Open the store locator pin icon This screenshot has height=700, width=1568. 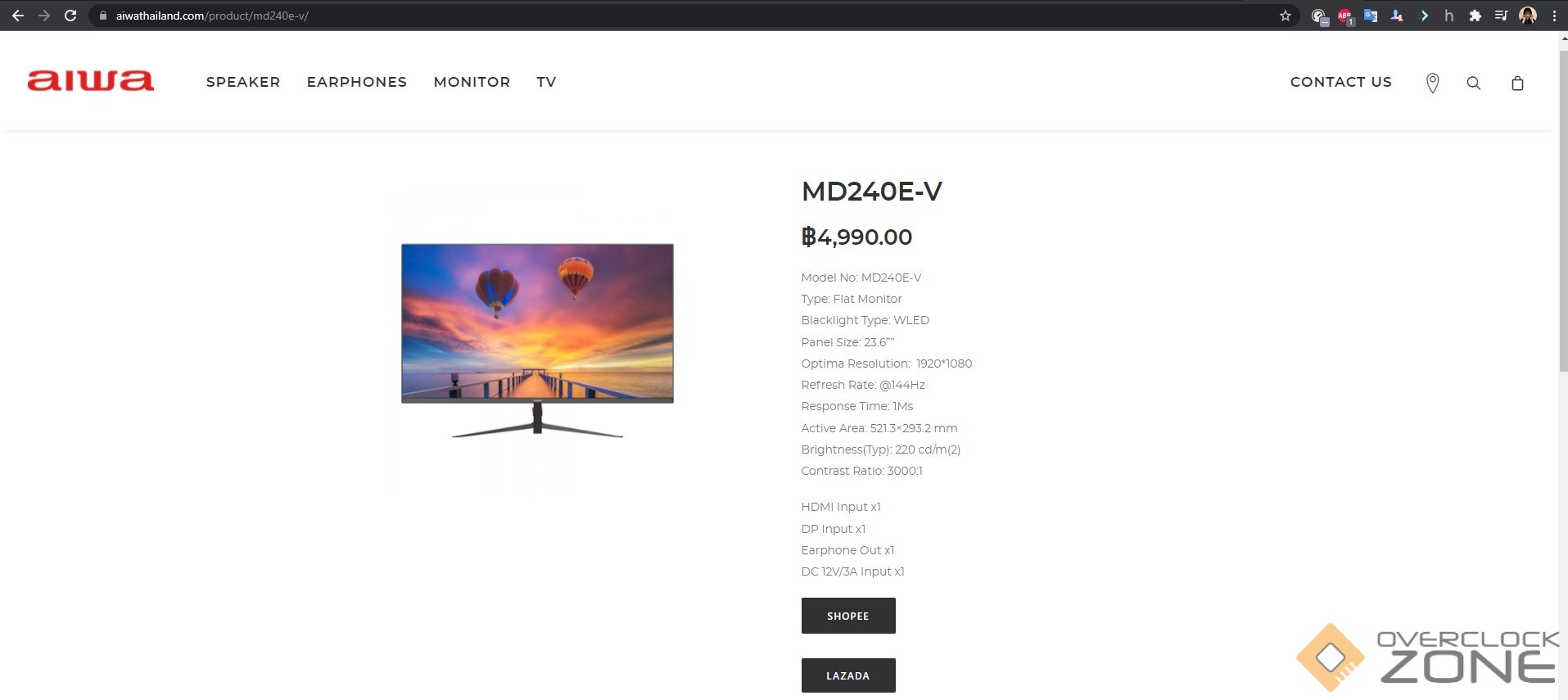[x=1432, y=83]
